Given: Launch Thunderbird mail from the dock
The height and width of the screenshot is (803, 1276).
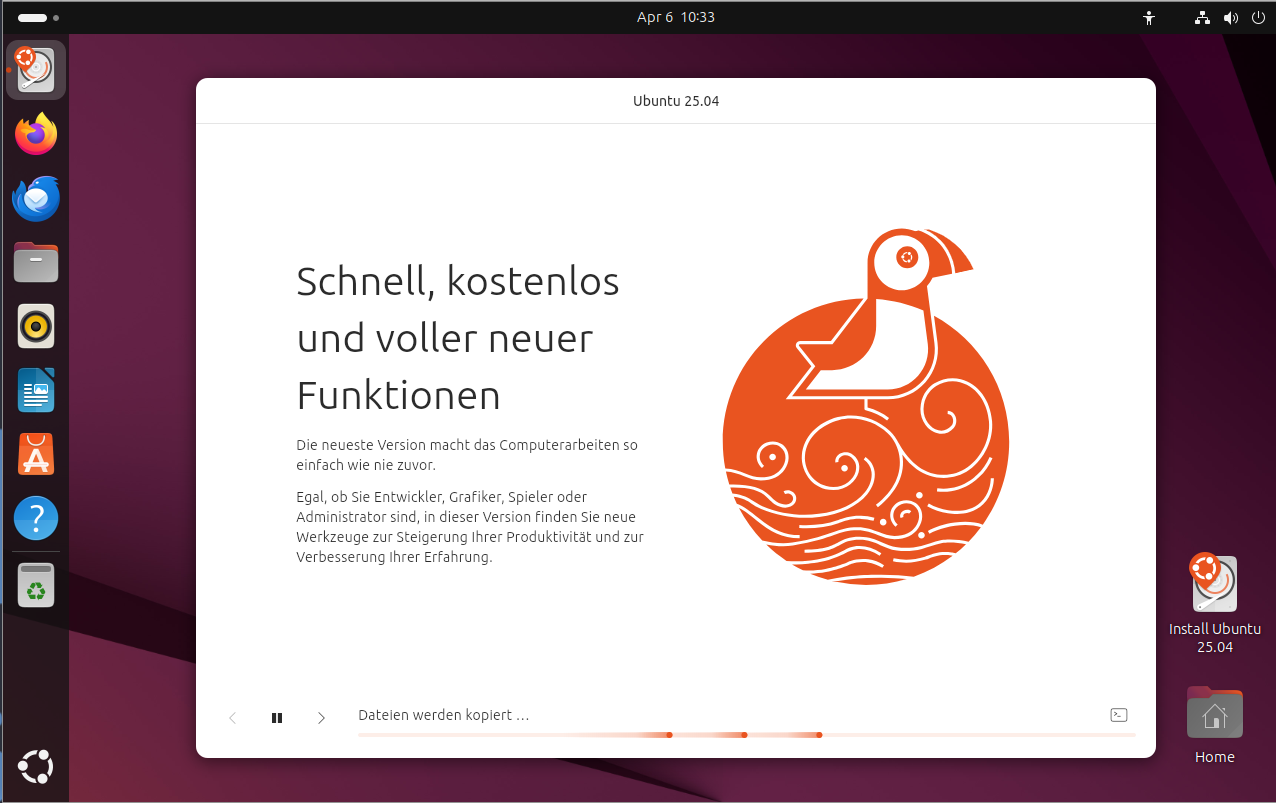Looking at the screenshot, I should point(36,199).
